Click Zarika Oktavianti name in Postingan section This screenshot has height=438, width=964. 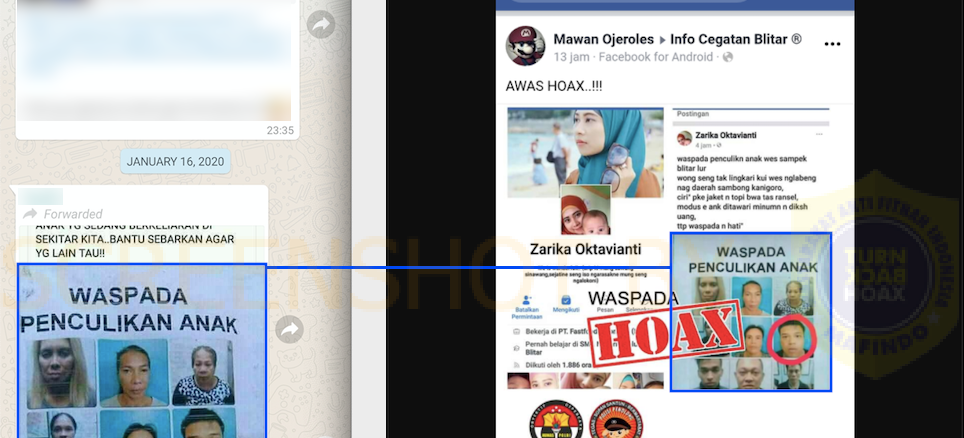[x=725, y=135]
